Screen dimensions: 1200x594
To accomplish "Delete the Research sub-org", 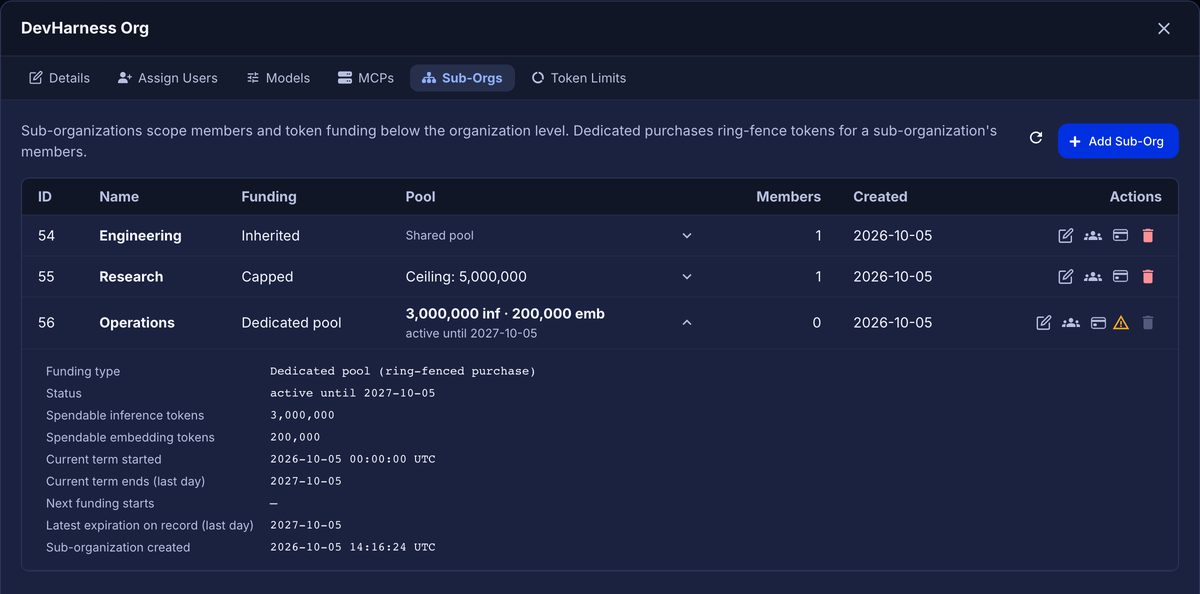I will click(1148, 277).
